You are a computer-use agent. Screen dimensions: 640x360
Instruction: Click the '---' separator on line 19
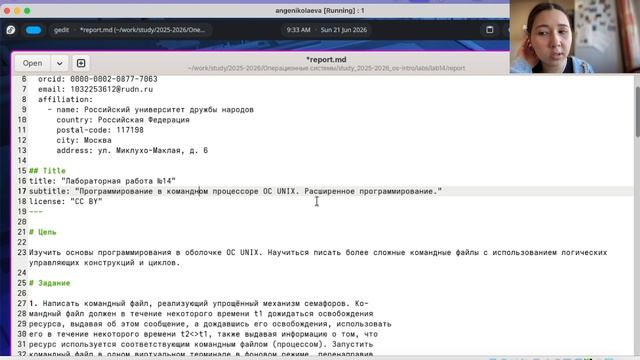36,211
